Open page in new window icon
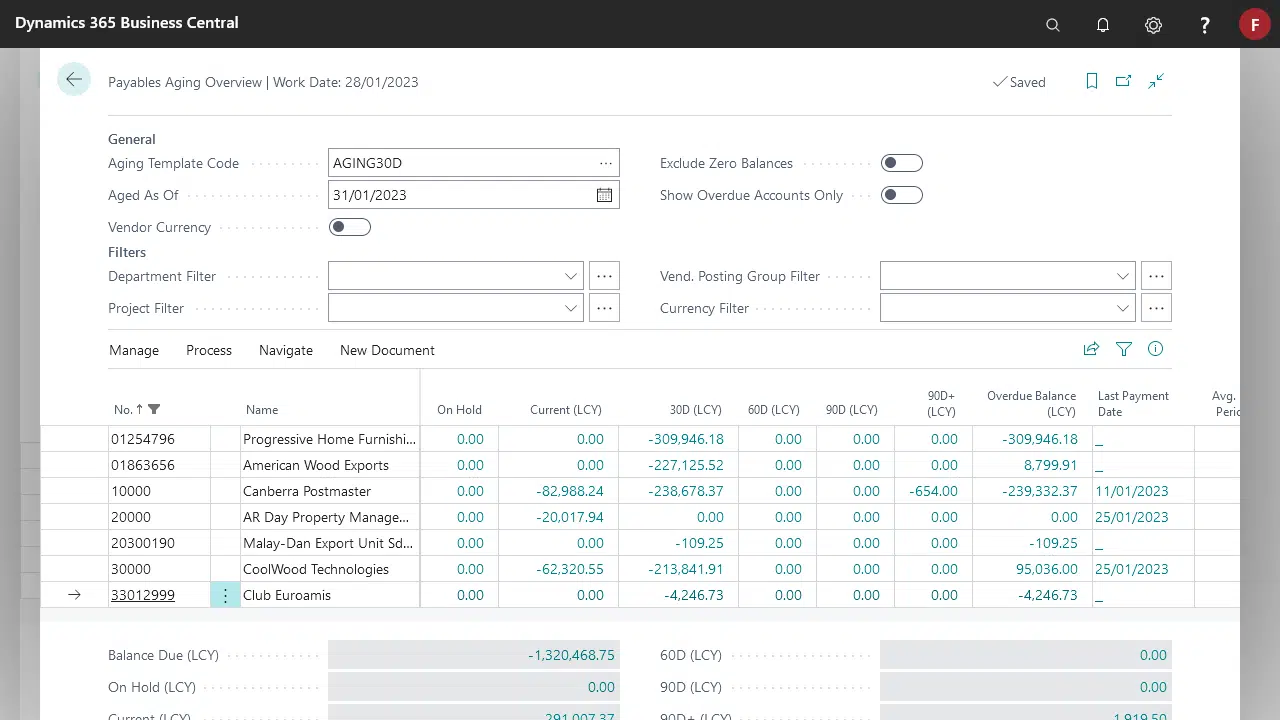Screen dimensions: 1280x720 tap(1123, 81)
